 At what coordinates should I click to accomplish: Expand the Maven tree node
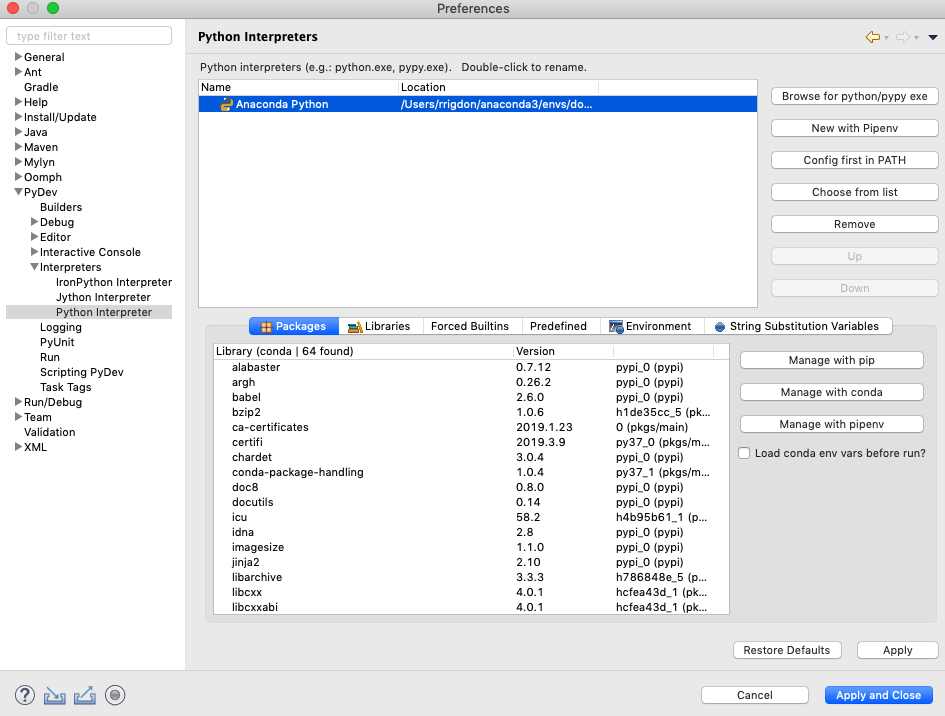[x=18, y=147]
